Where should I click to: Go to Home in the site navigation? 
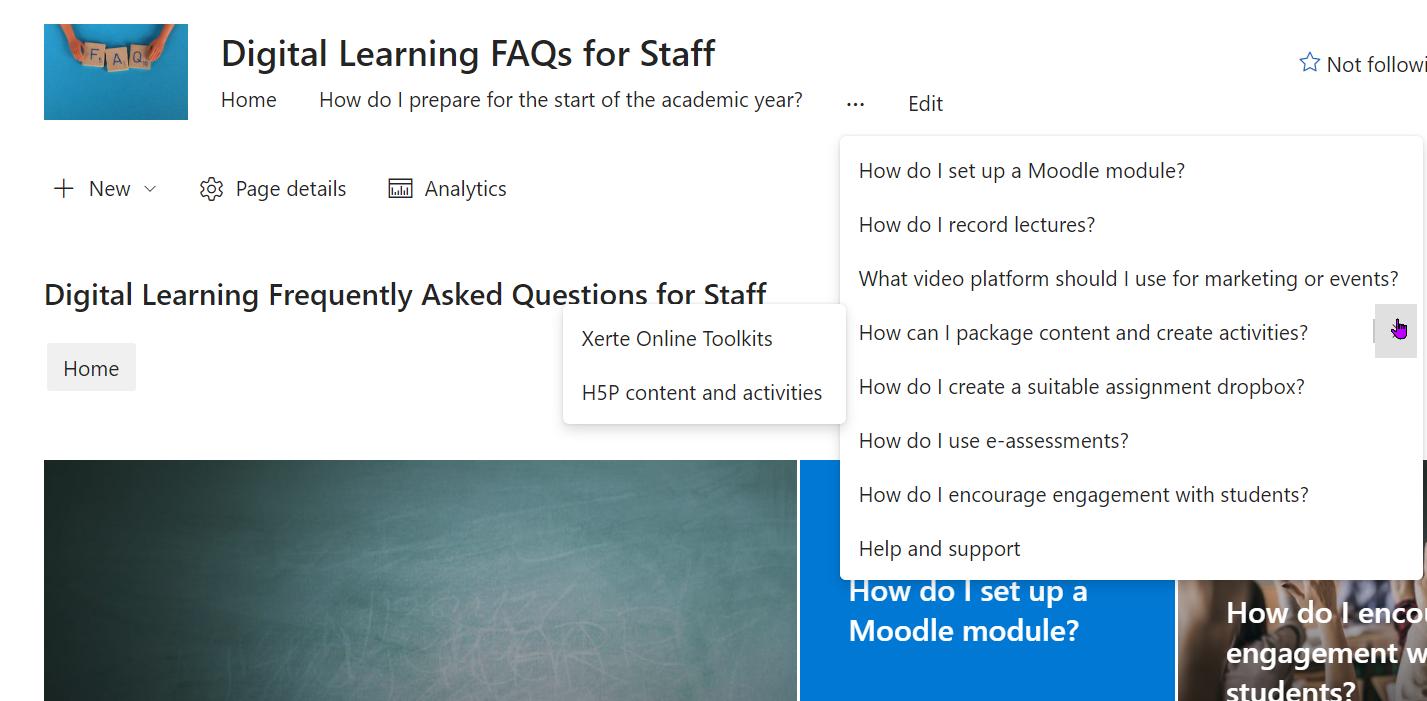(x=249, y=100)
